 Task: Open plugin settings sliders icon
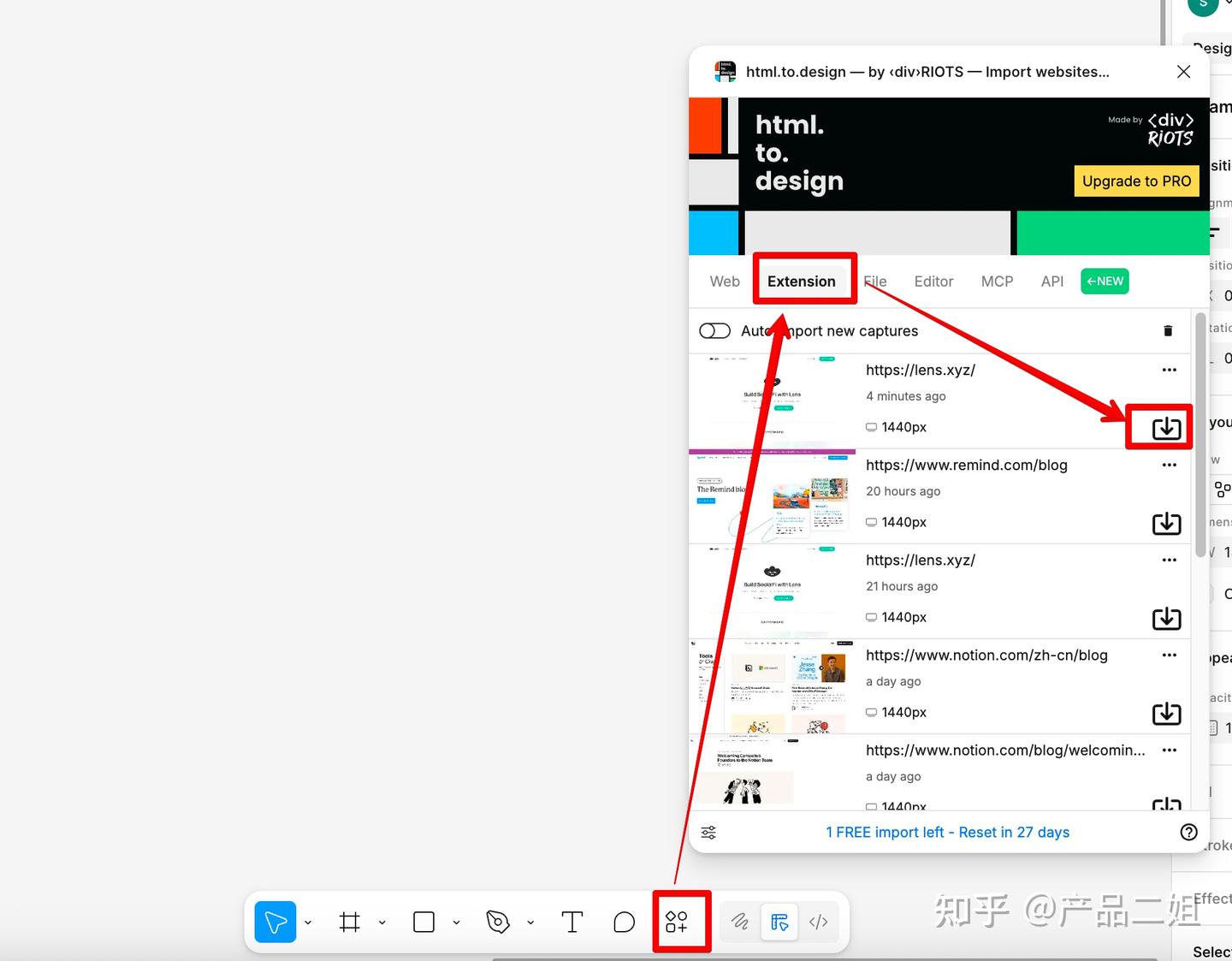709,833
